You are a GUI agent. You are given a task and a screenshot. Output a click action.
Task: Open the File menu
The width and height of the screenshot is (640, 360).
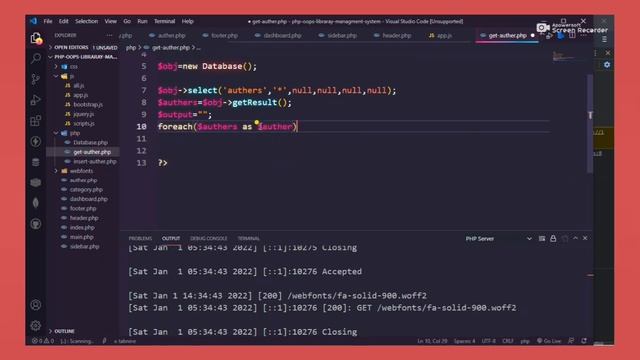[x=48, y=21]
